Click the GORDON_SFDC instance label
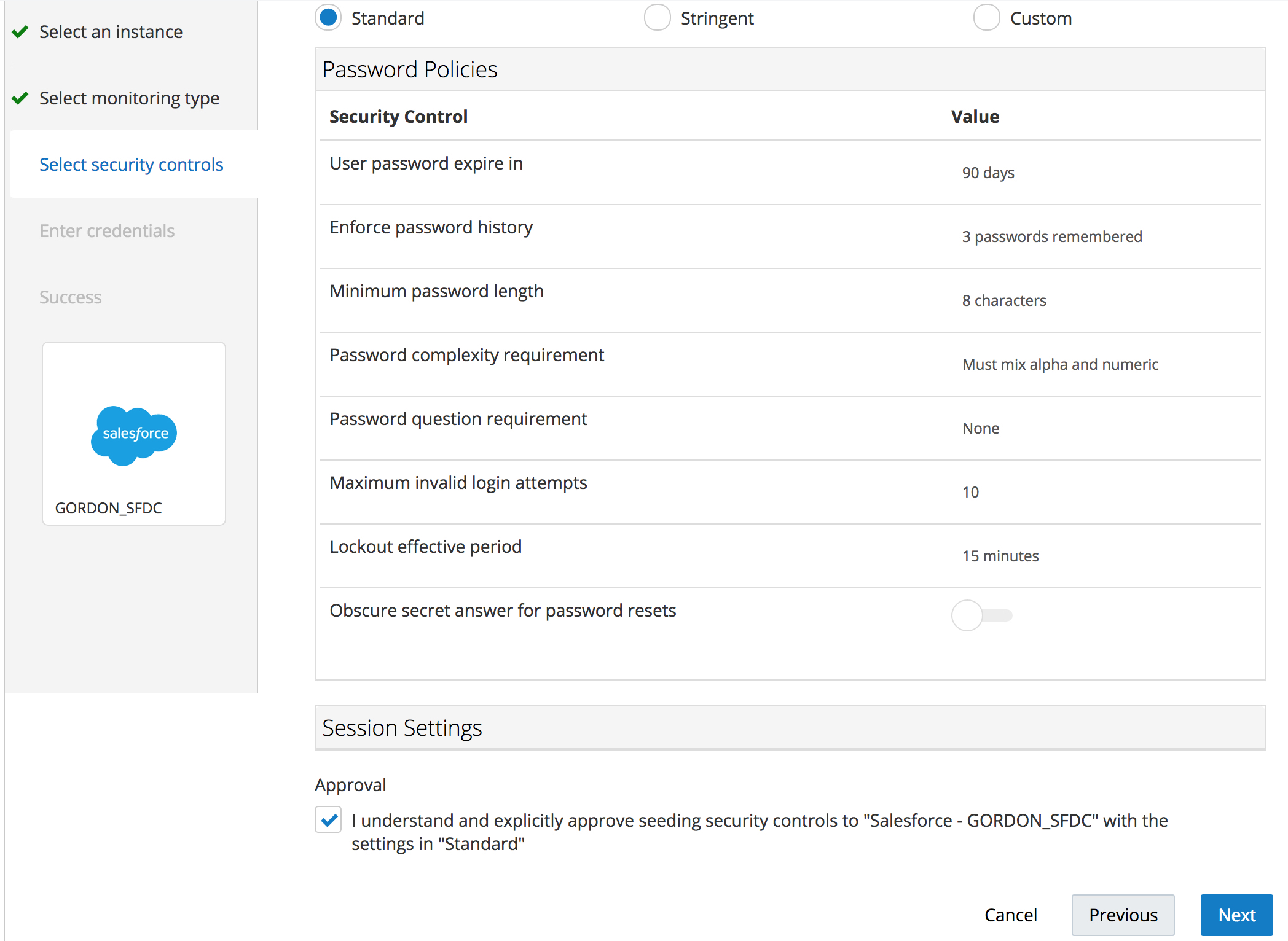The height and width of the screenshot is (941, 1288). coord(108,508)
